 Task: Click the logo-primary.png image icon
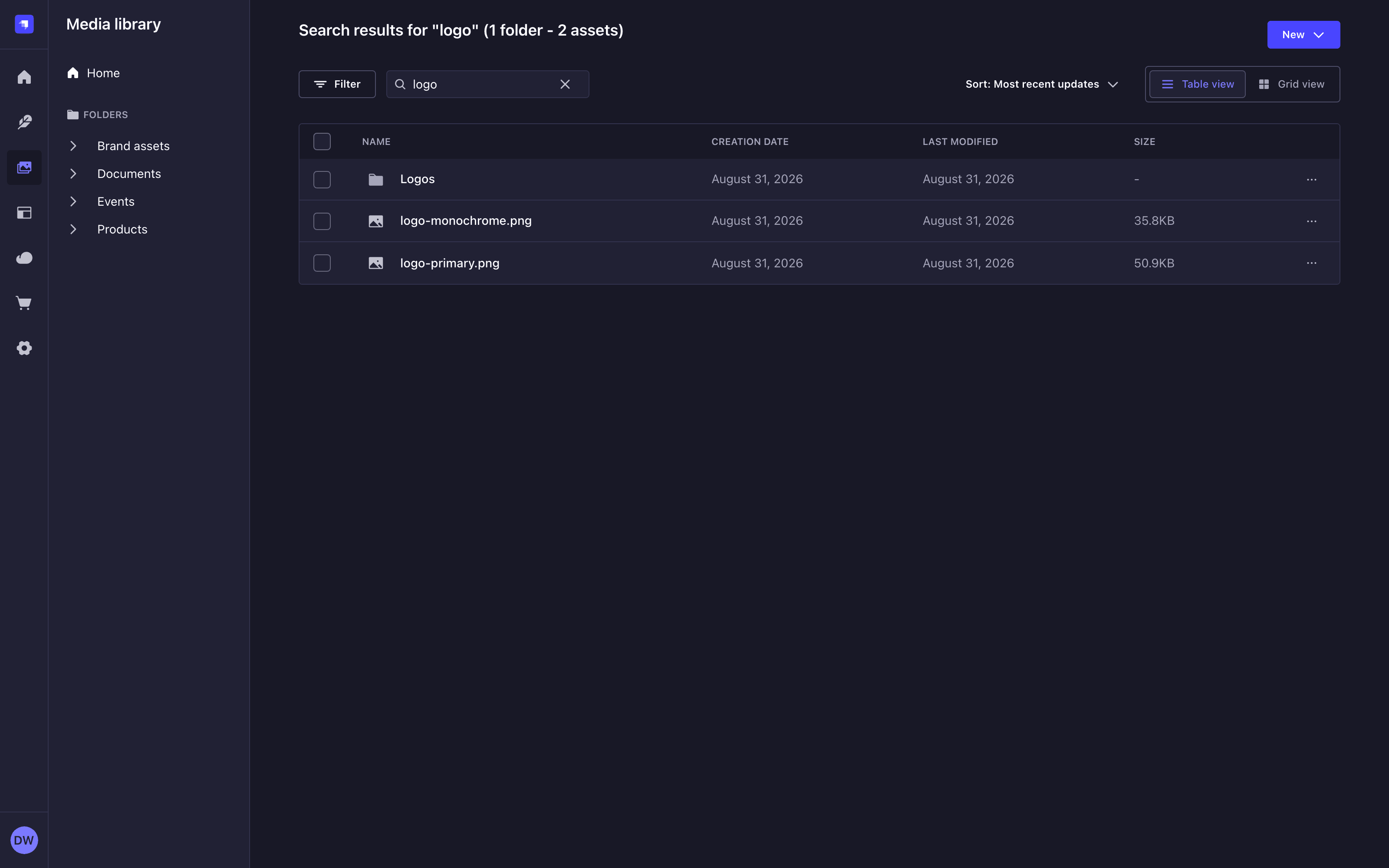click(376, 263)
